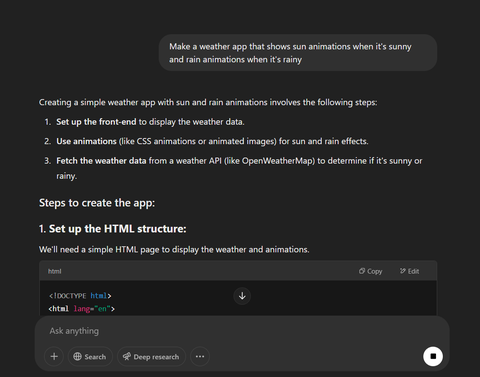
Task: Copy the html code block
Action: (x=370, y=271)
